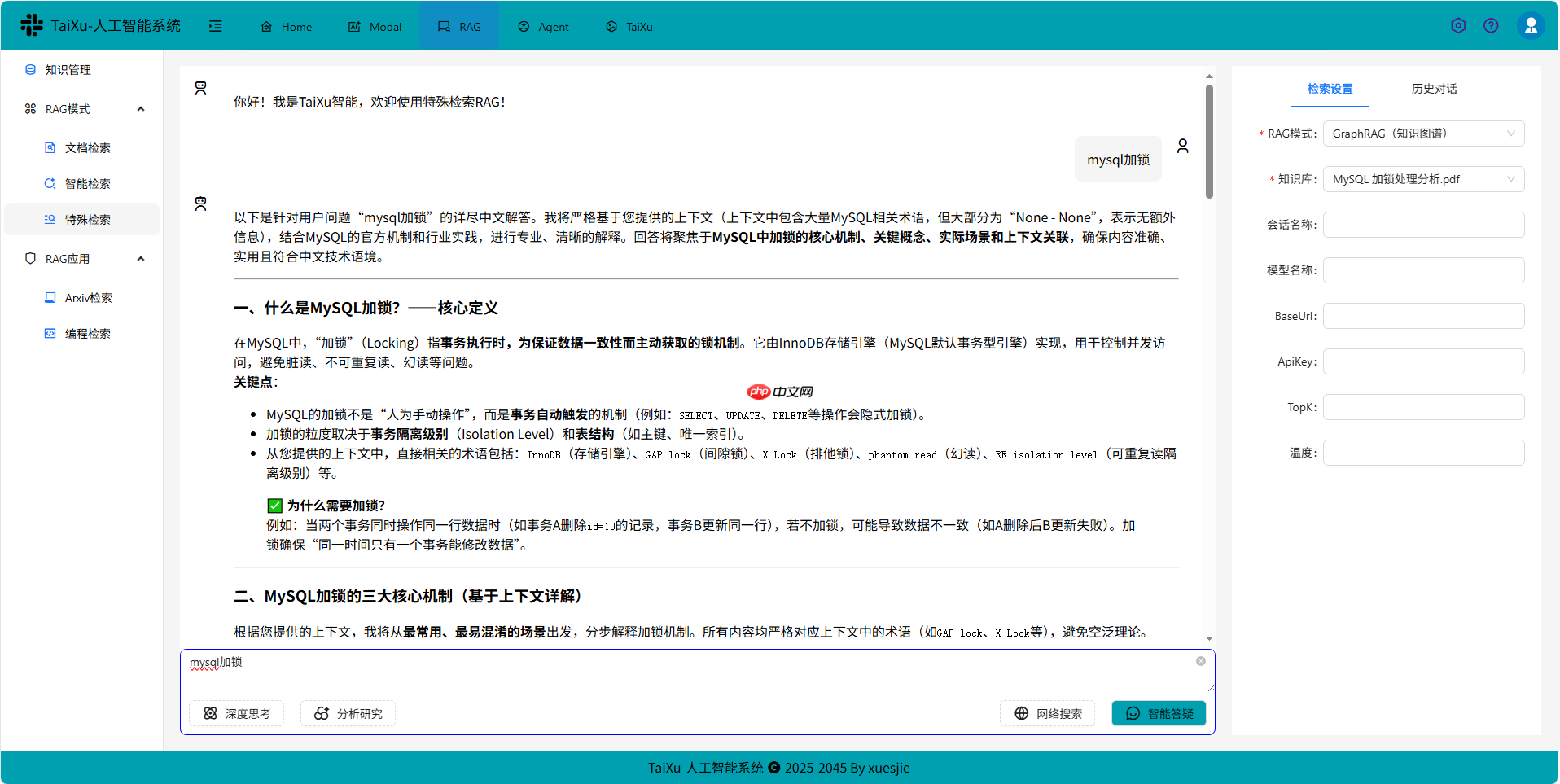The height and width of the screenshot is (784, 1560).
Task: Open the Agent menu in the top navigation
Action: tap(543, 26)
